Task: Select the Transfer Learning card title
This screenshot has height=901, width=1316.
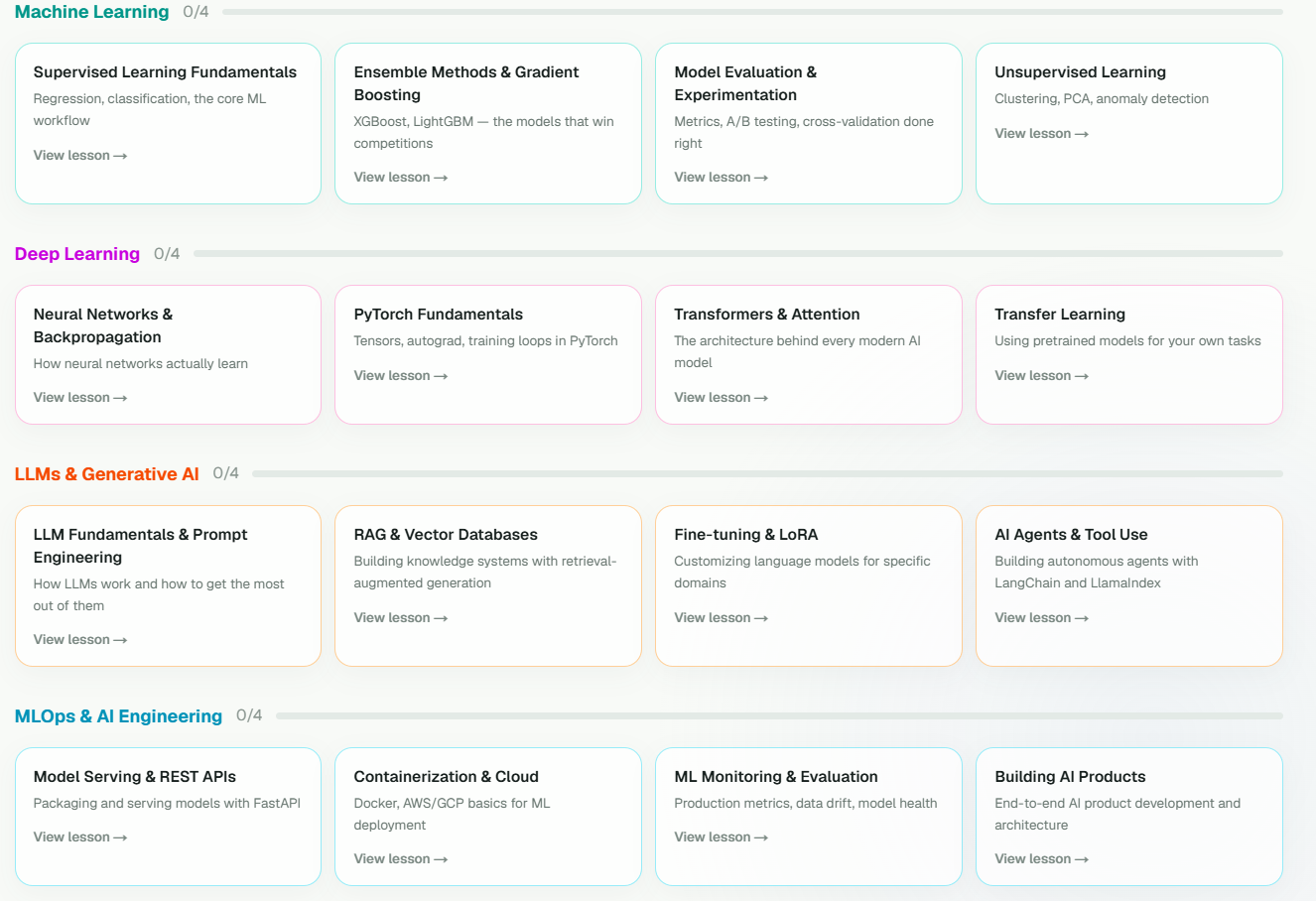Action: point(1060,315)
